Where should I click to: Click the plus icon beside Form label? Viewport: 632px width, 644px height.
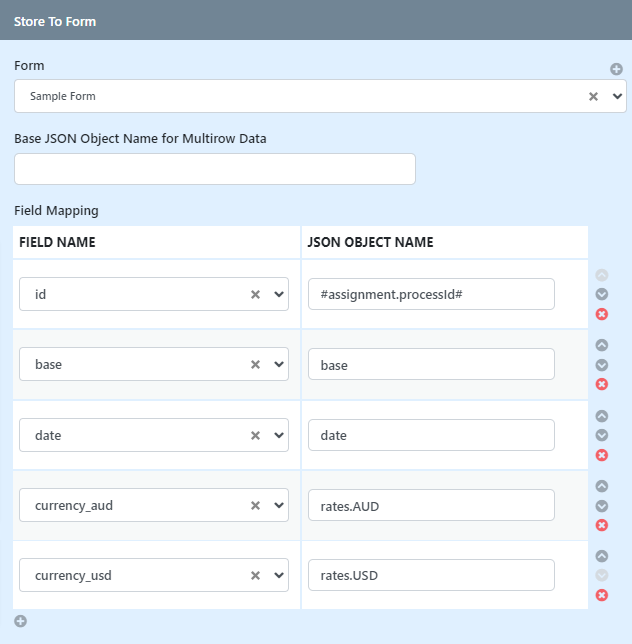coord(616,69)
